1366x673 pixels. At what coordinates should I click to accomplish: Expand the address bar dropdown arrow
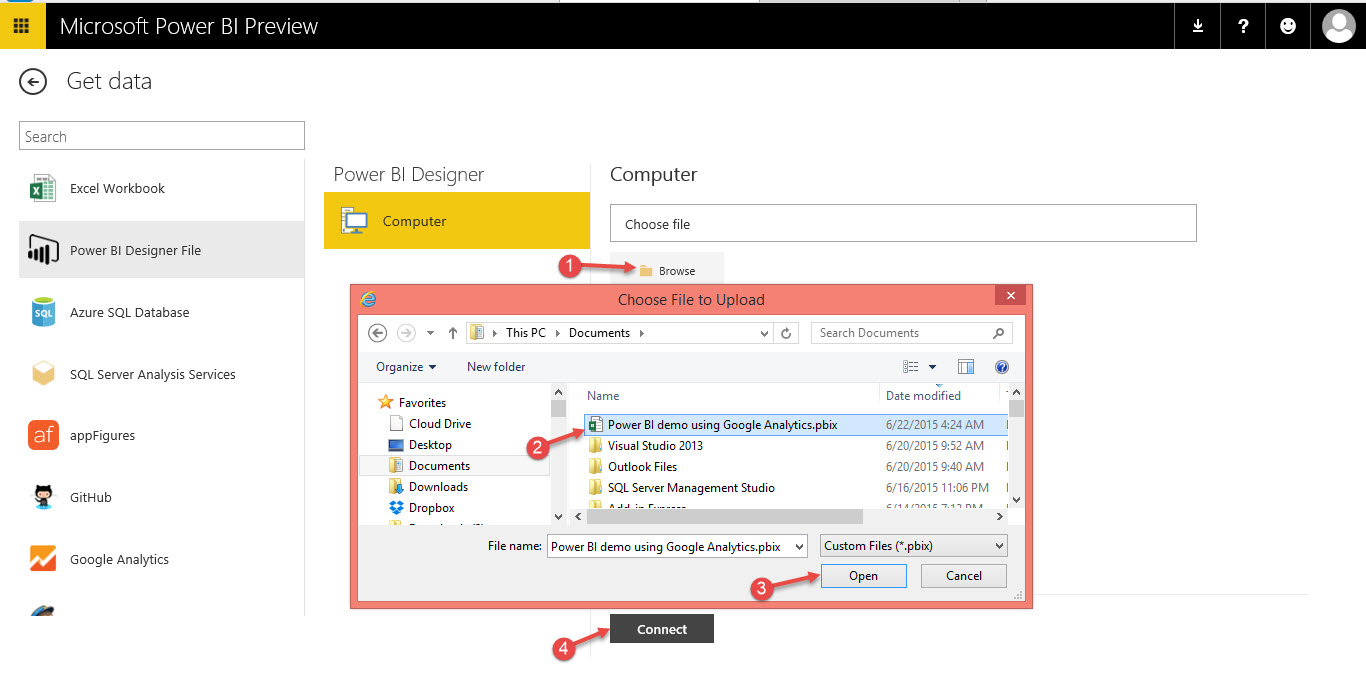tap(764, 332)
